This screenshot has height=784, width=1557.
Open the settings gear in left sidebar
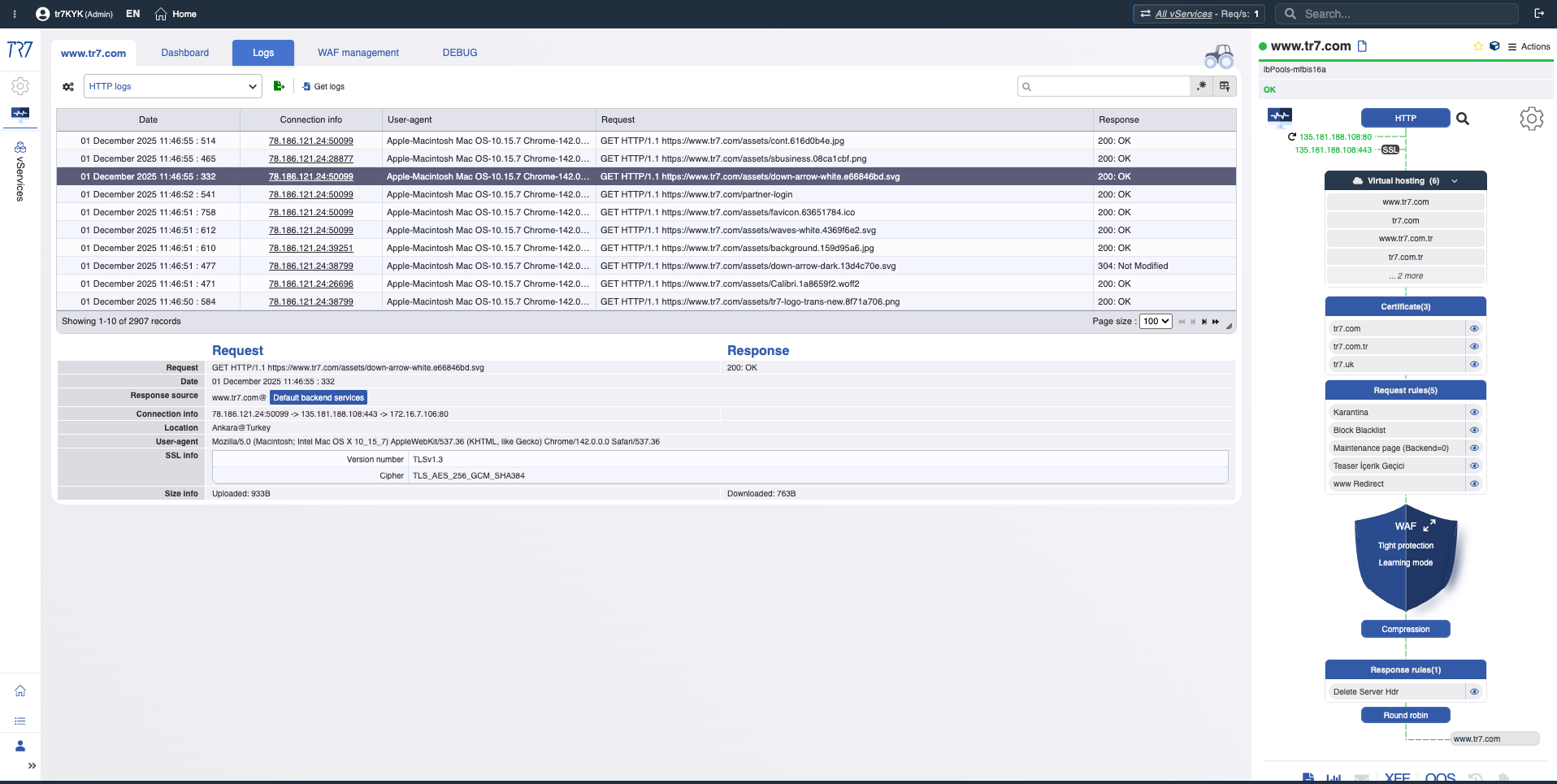pos(20,86)
